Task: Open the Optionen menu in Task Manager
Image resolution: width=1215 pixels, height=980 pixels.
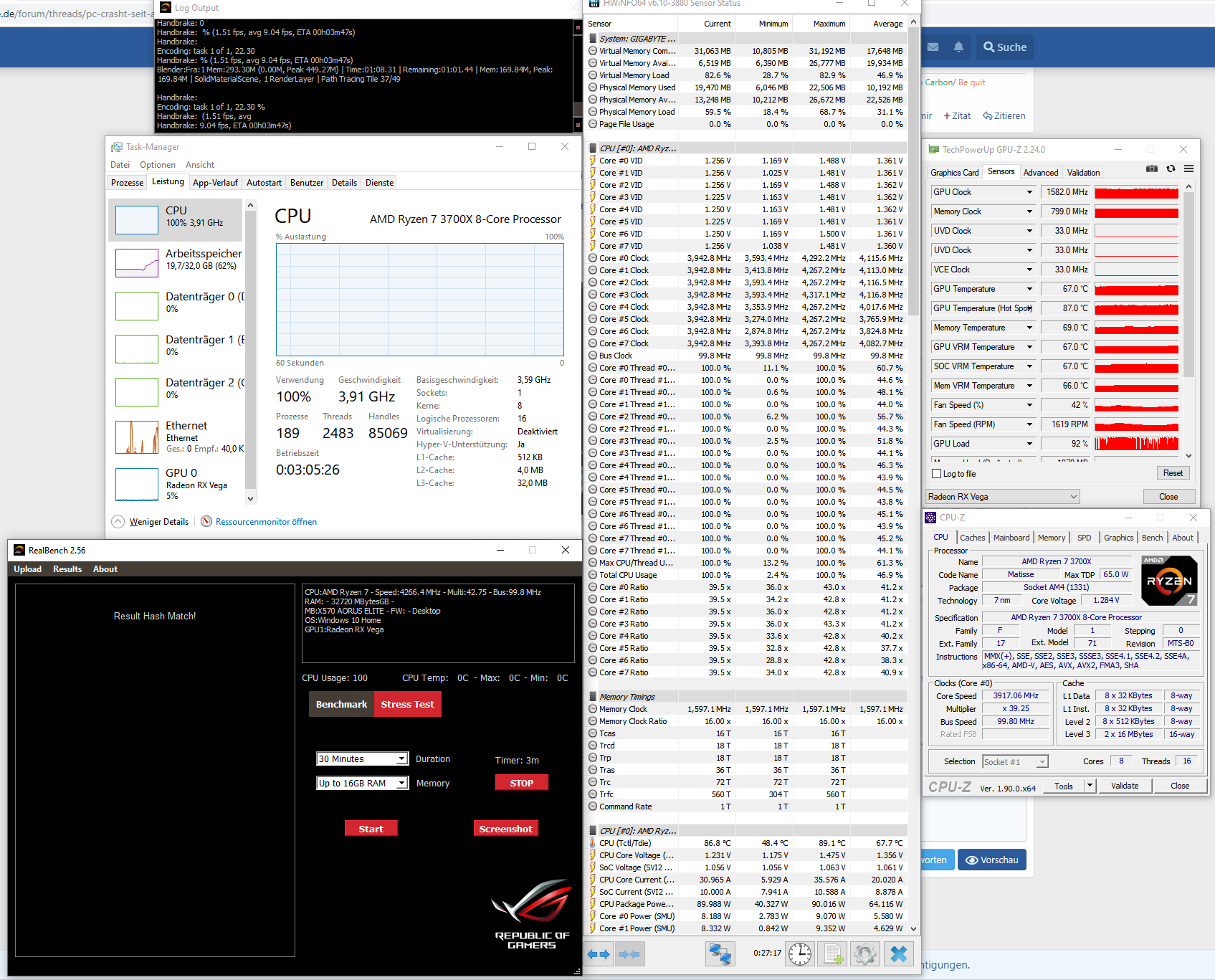Action: click(158, 165)
